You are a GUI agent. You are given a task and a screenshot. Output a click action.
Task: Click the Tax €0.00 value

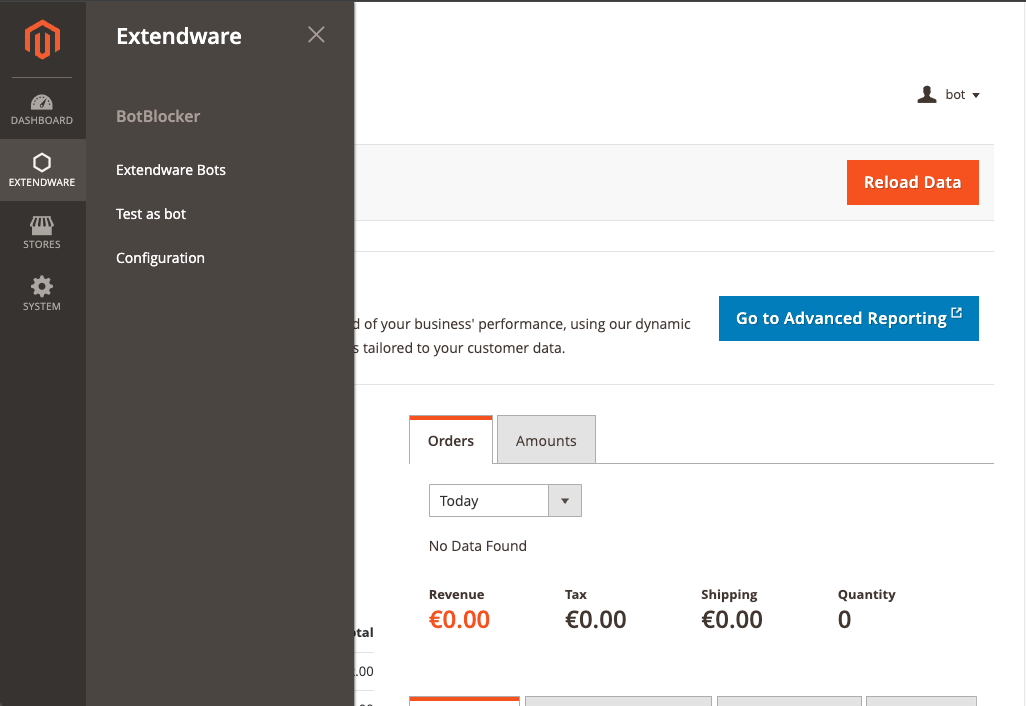tap(595, 620)
